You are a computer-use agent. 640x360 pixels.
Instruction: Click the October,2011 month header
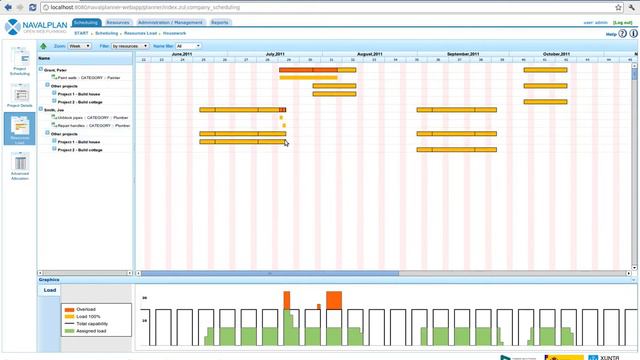click(556, 54)
